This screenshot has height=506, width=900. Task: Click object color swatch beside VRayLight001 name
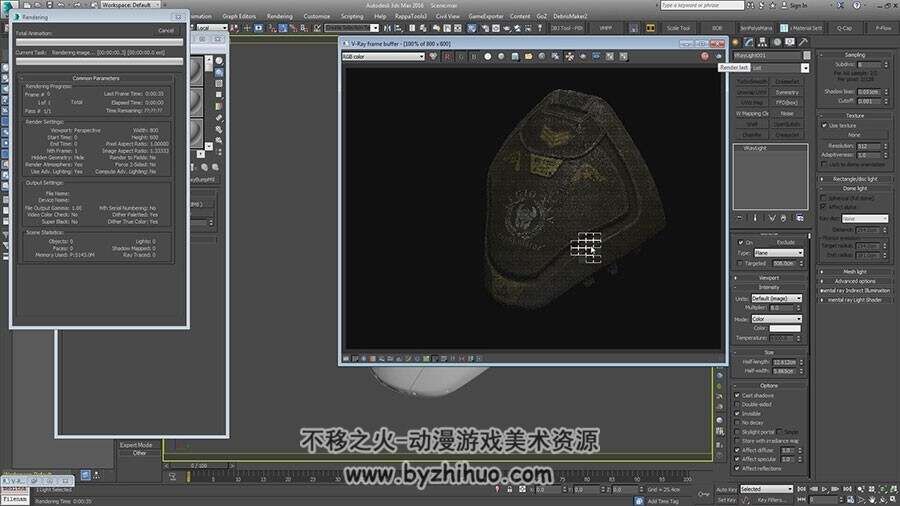pos(806,56)
